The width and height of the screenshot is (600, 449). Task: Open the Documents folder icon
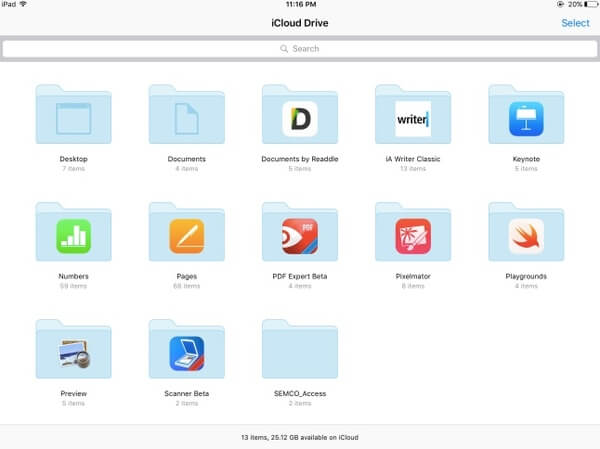187,114
